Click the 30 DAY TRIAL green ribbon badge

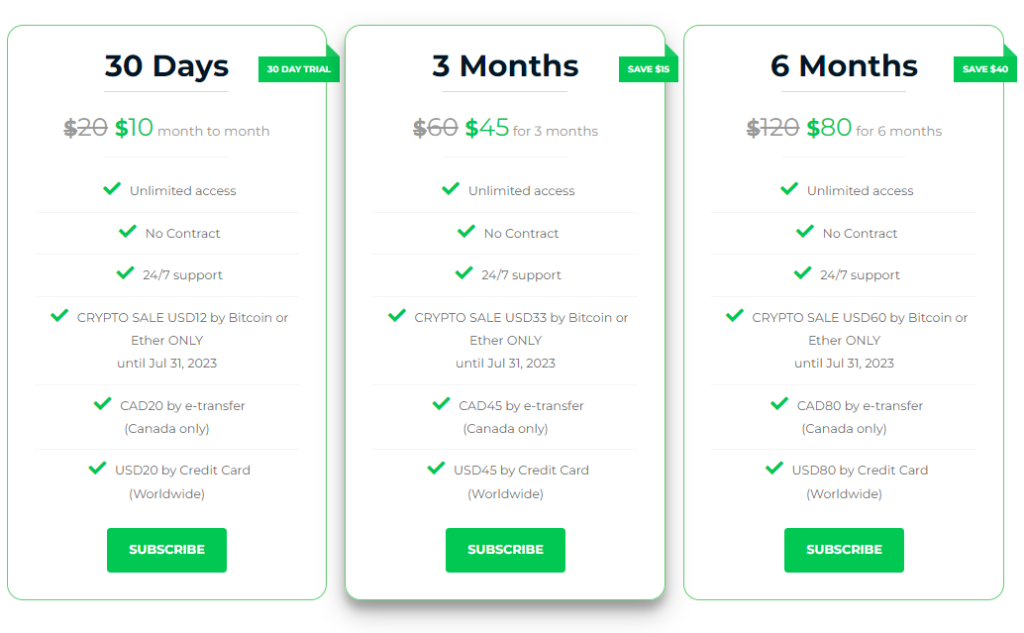(x=298, y=69)
